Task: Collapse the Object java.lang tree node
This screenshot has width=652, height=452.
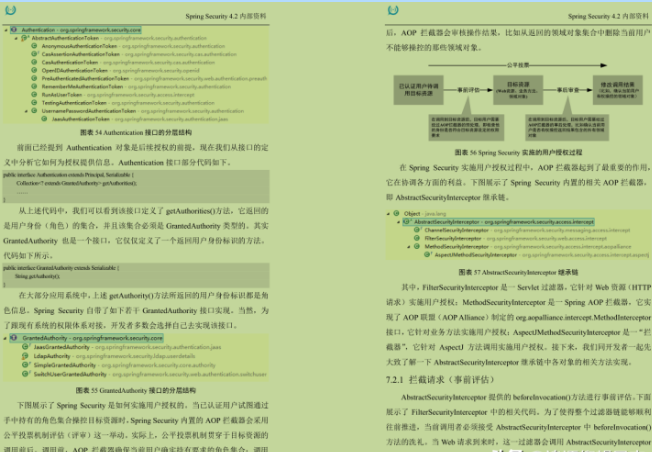Action: point(388,214)
